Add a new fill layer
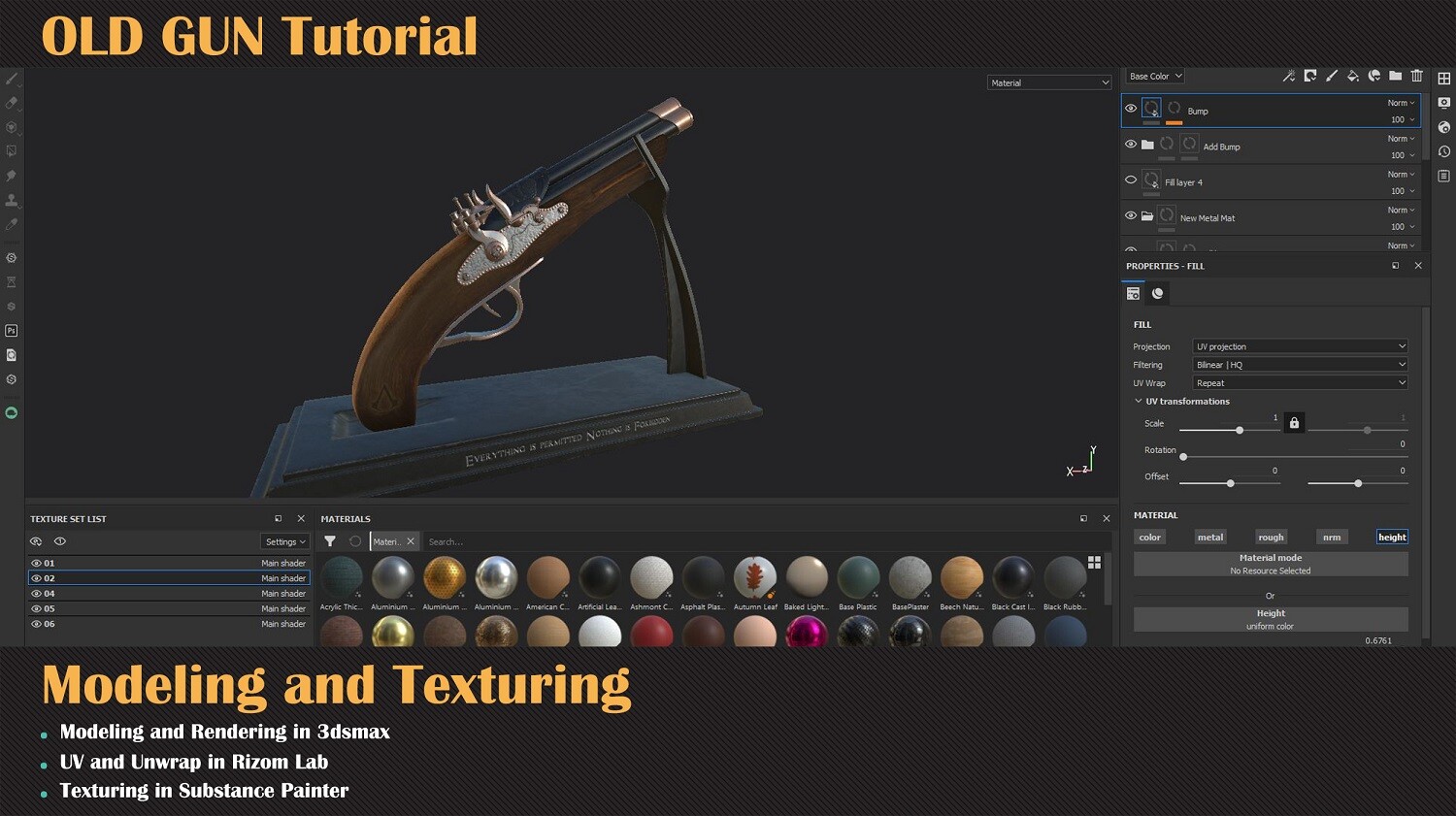This screenshot has width=1456, height=816. coord(1353,76)
